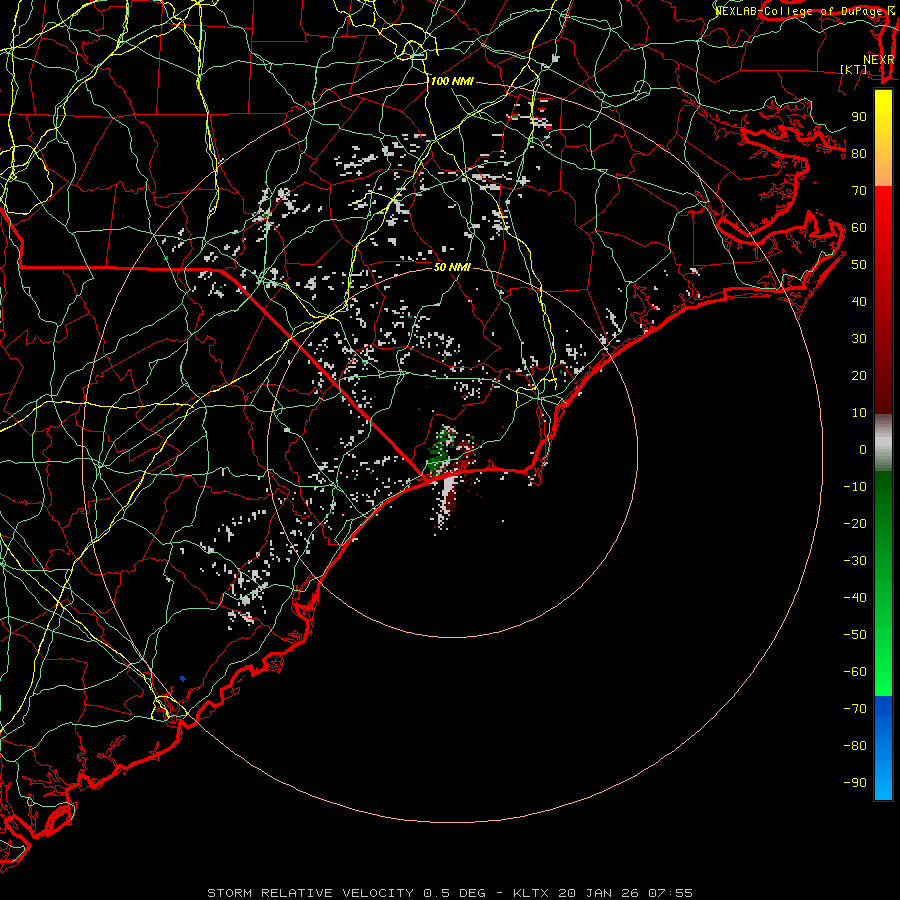Click the "100 NMI" range ring label
This screenshot has height=900, width=900.
(452, 82)
